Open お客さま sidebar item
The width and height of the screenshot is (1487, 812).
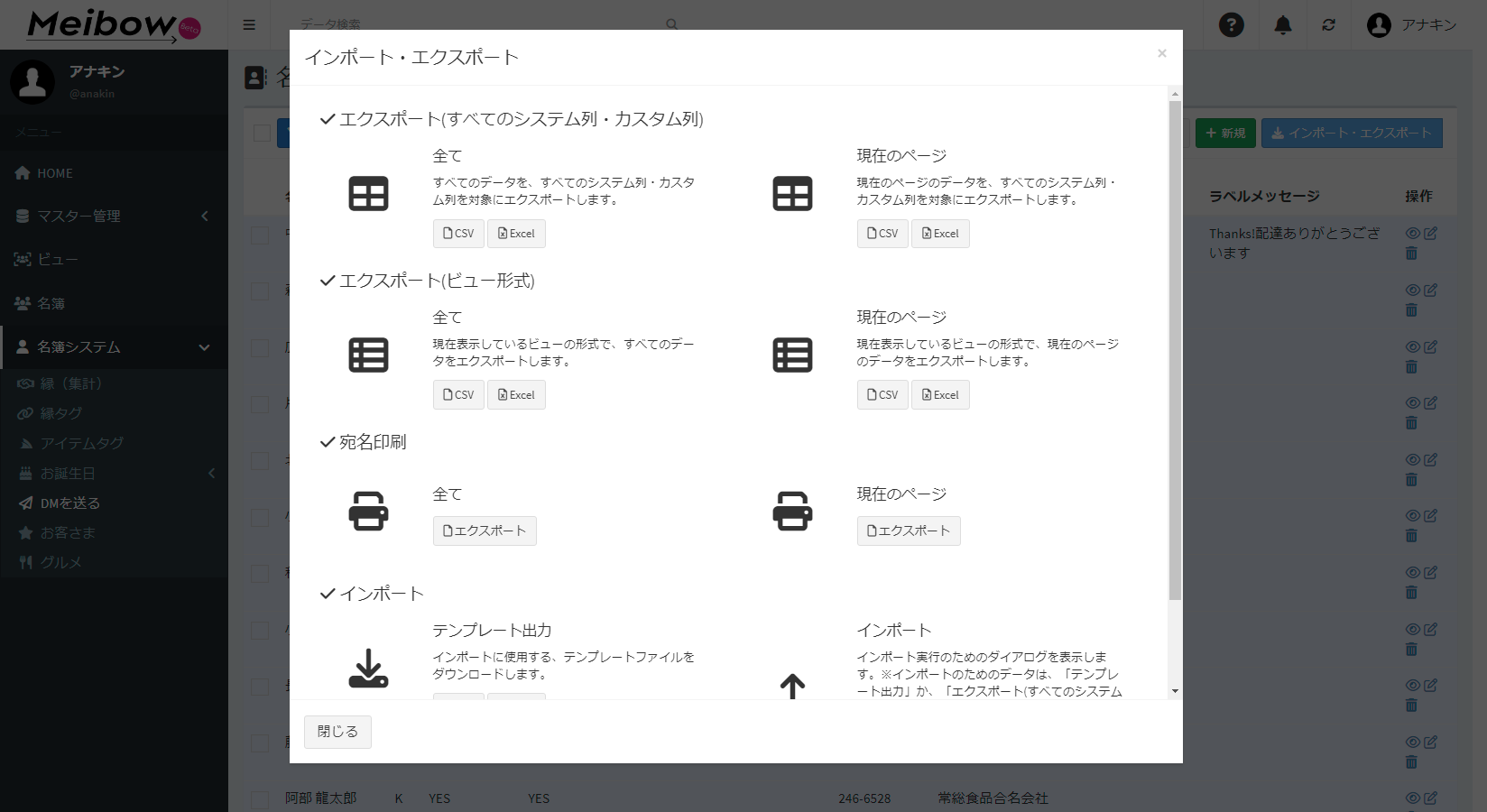[x=114, y=532]
